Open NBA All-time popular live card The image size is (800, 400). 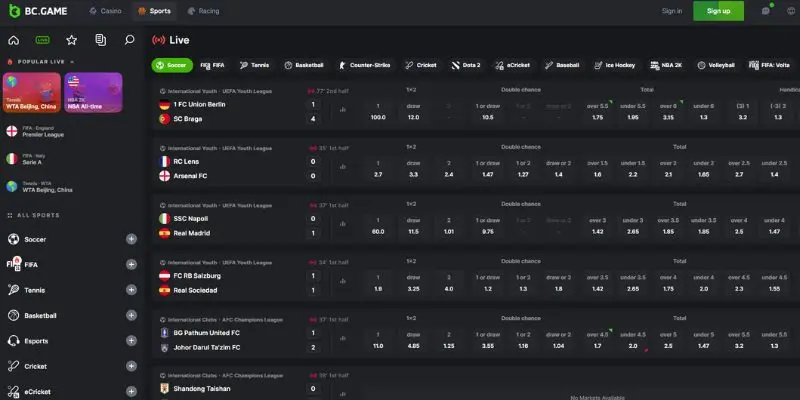[93, 92]
